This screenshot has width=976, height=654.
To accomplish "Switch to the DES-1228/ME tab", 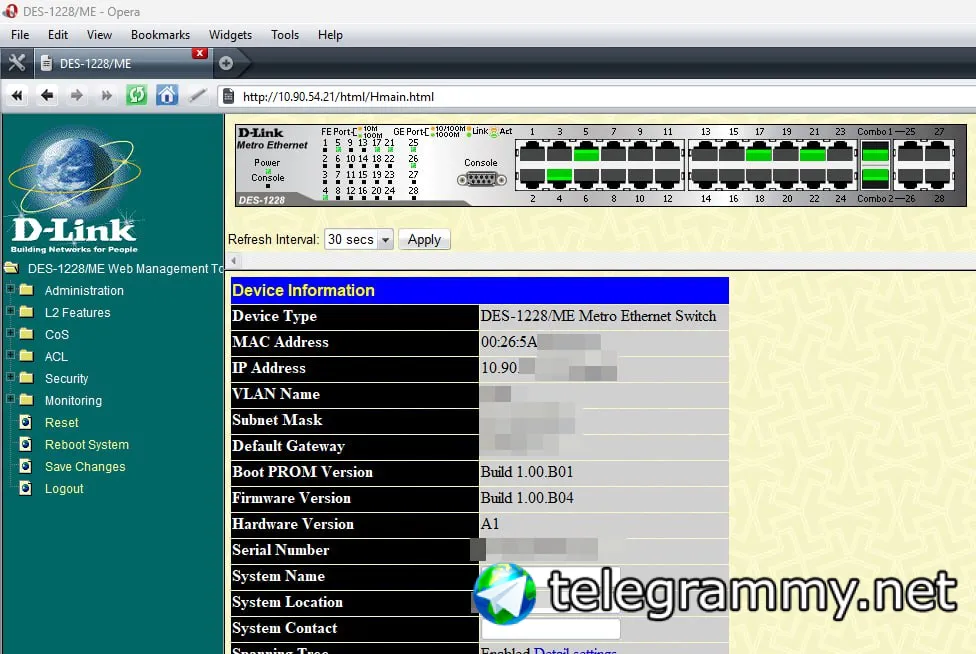I will tap(121, 63).
